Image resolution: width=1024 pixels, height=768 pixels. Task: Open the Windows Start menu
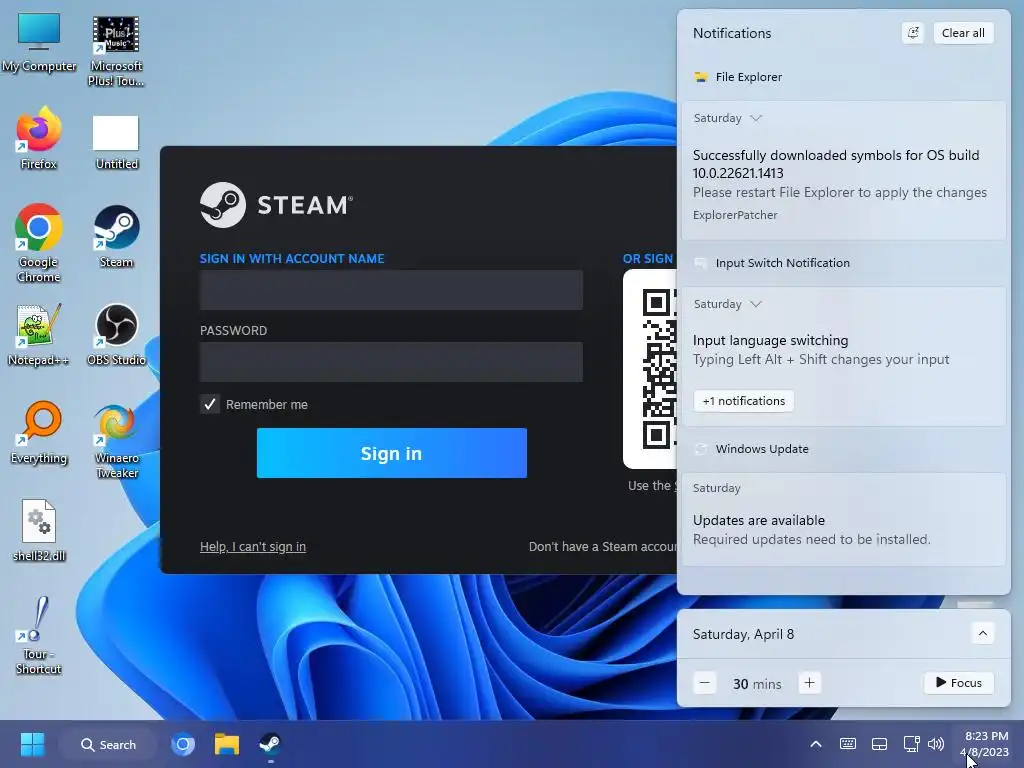click(32, 744)
